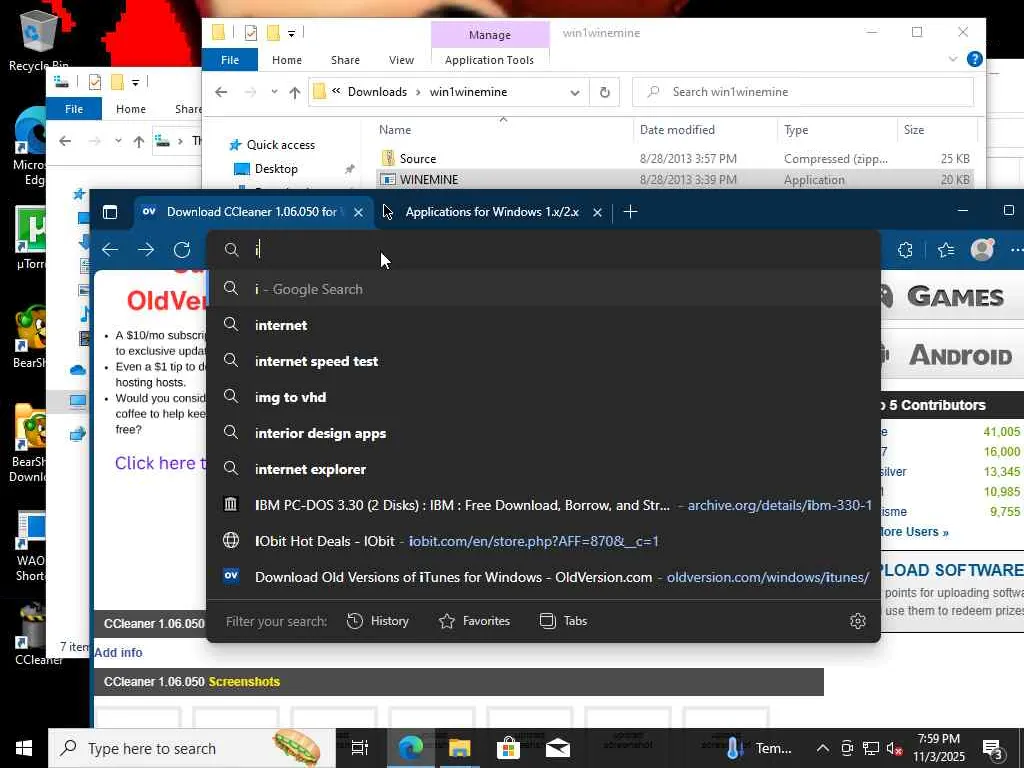1024x768 pixels.
Task: Select Quick access in navigation pane
Action: coord(281,145)
